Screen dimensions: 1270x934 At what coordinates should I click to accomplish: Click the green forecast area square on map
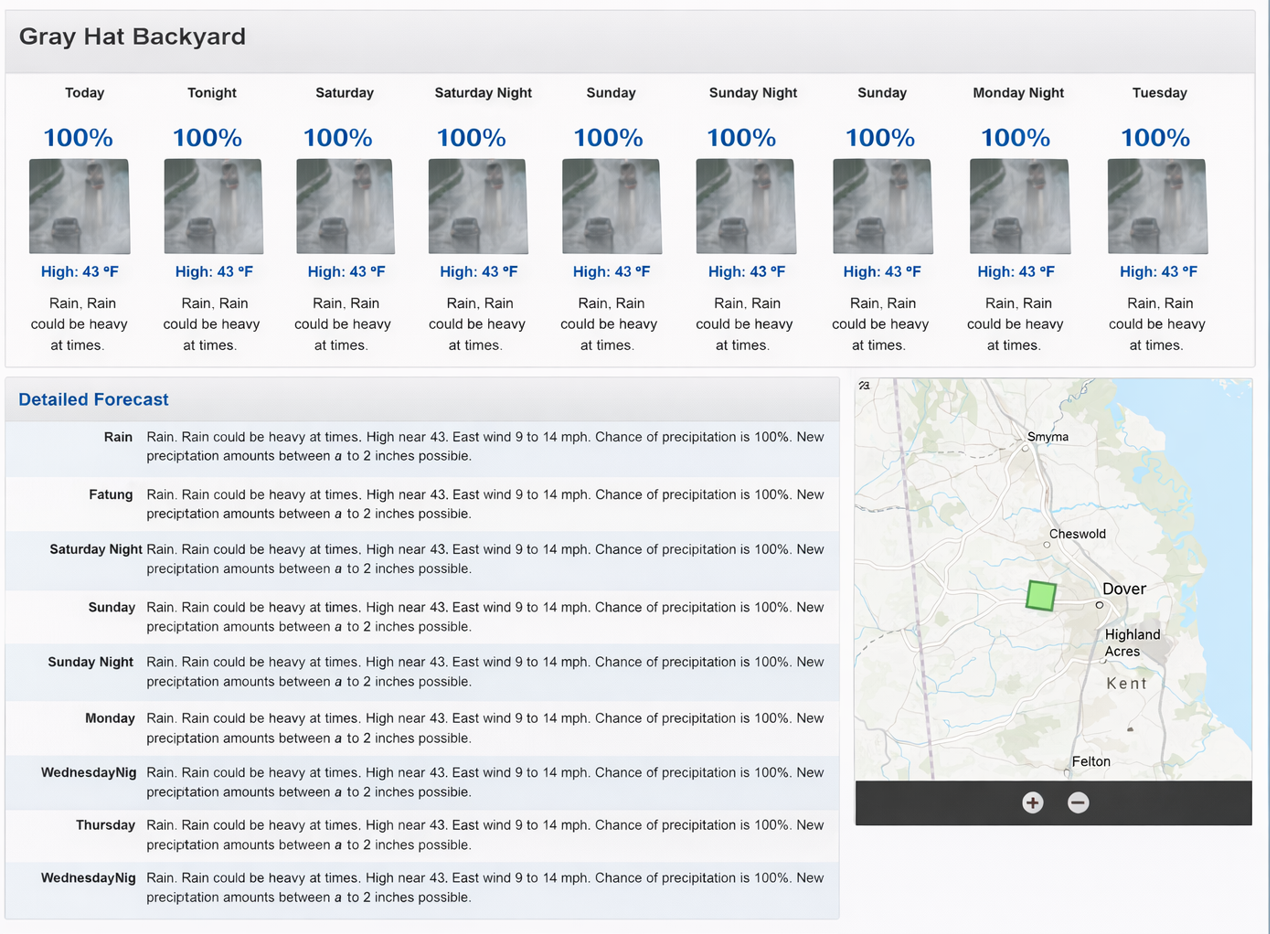click(1041, 595)
